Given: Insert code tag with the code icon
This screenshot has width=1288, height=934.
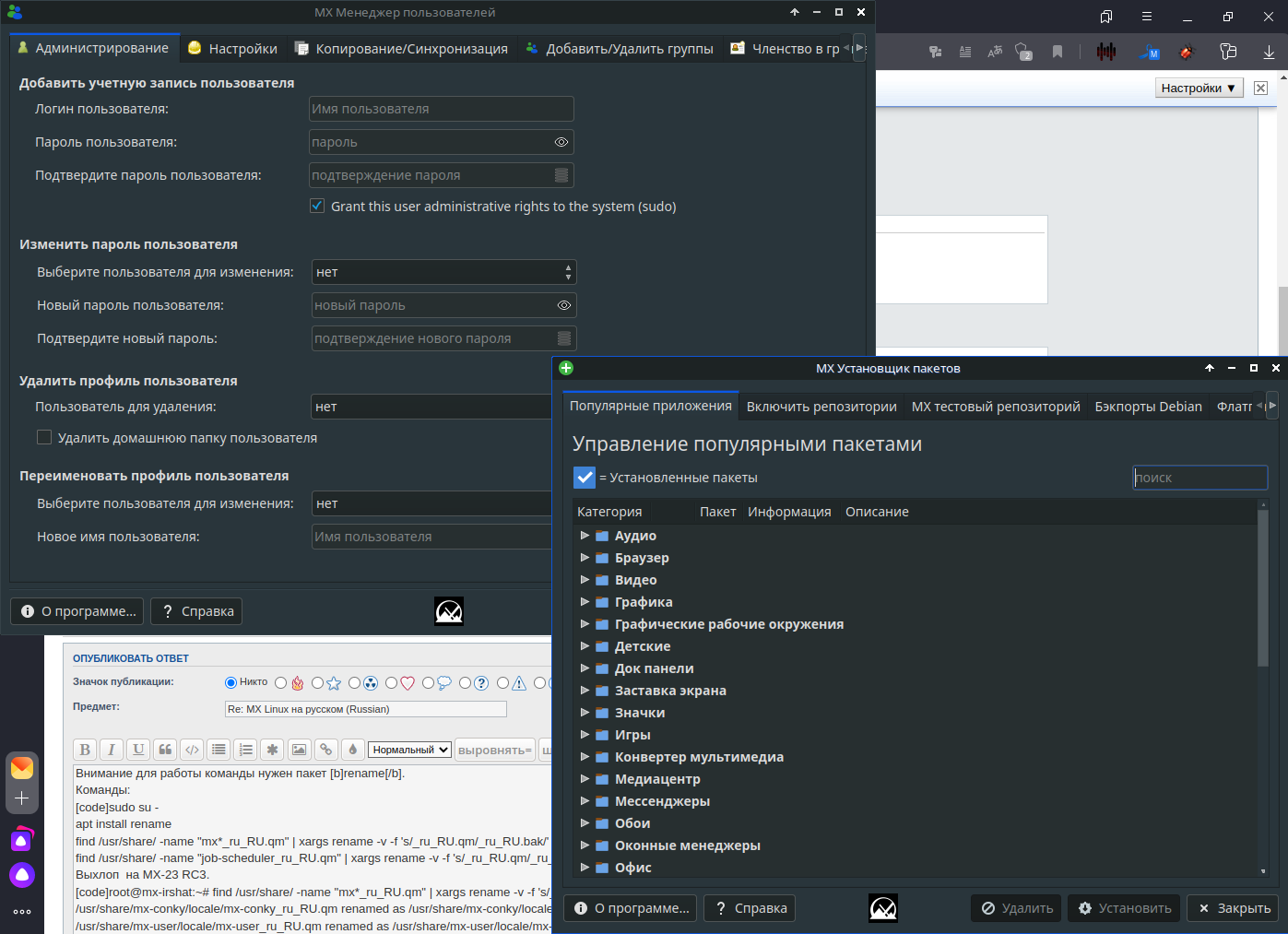Looking at the screenshot, I should (192, 750).
